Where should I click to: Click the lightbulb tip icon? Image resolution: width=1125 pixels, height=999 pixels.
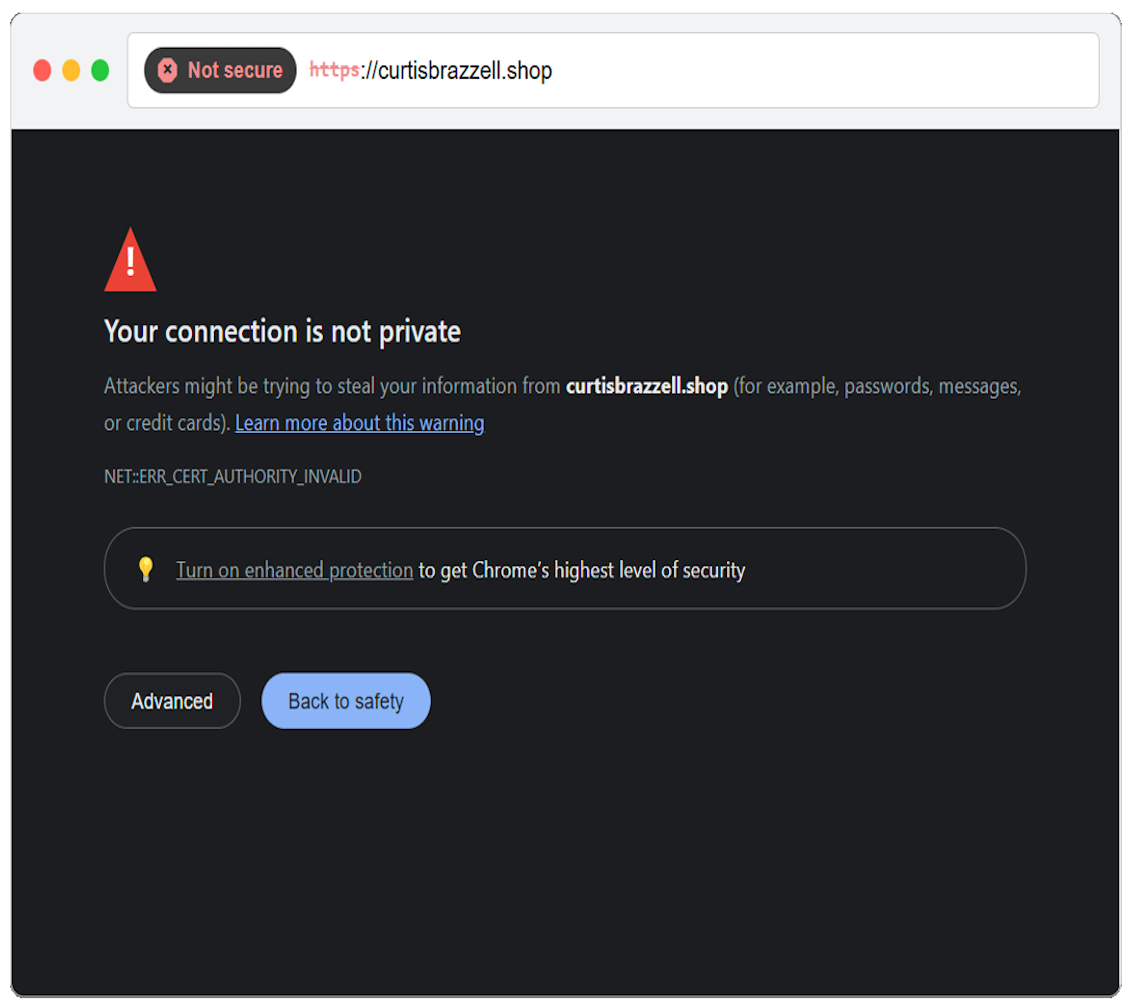pyautogui.click(x=146, y=569)
